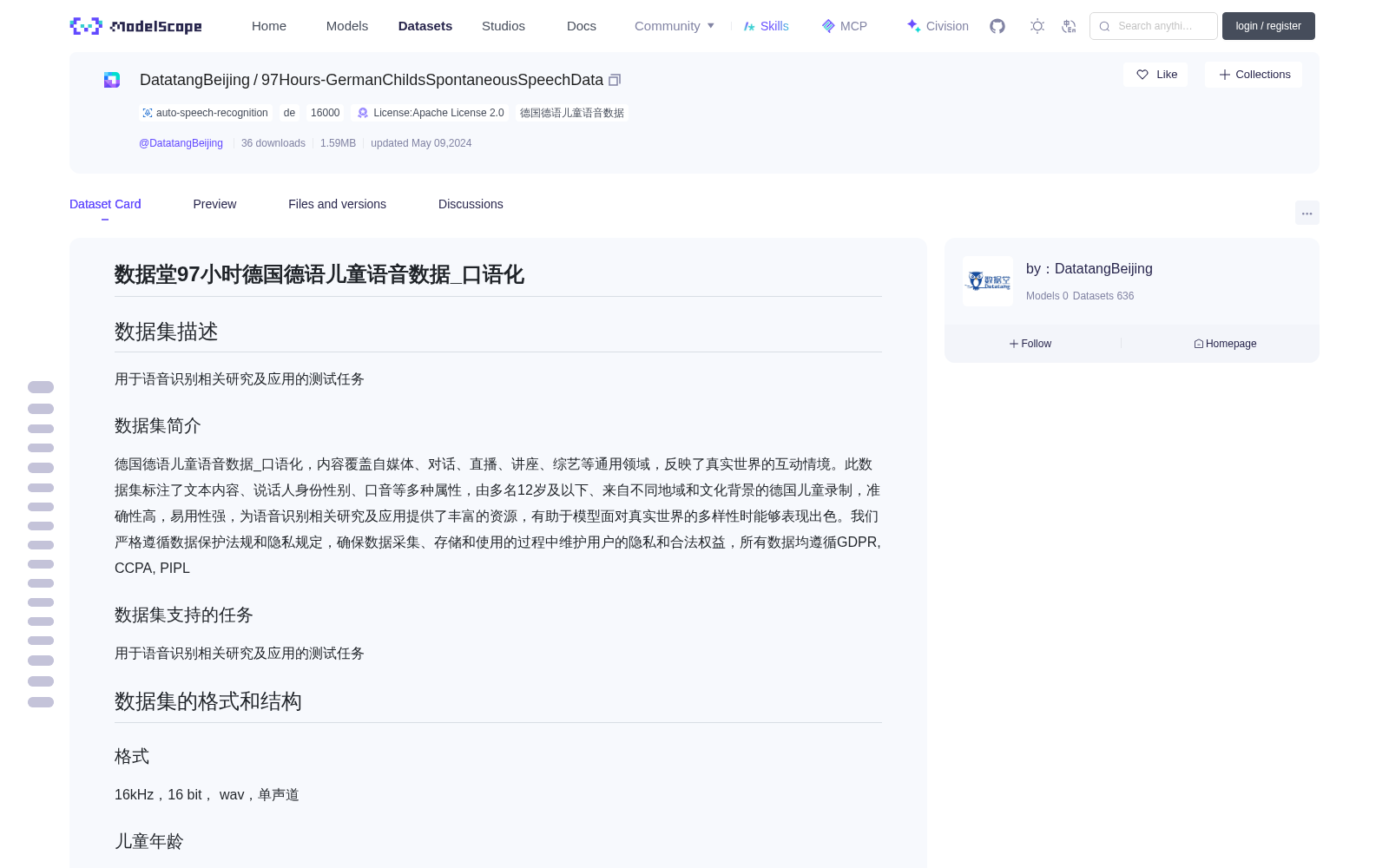Open the Docs navigation item

coord(582,26)
